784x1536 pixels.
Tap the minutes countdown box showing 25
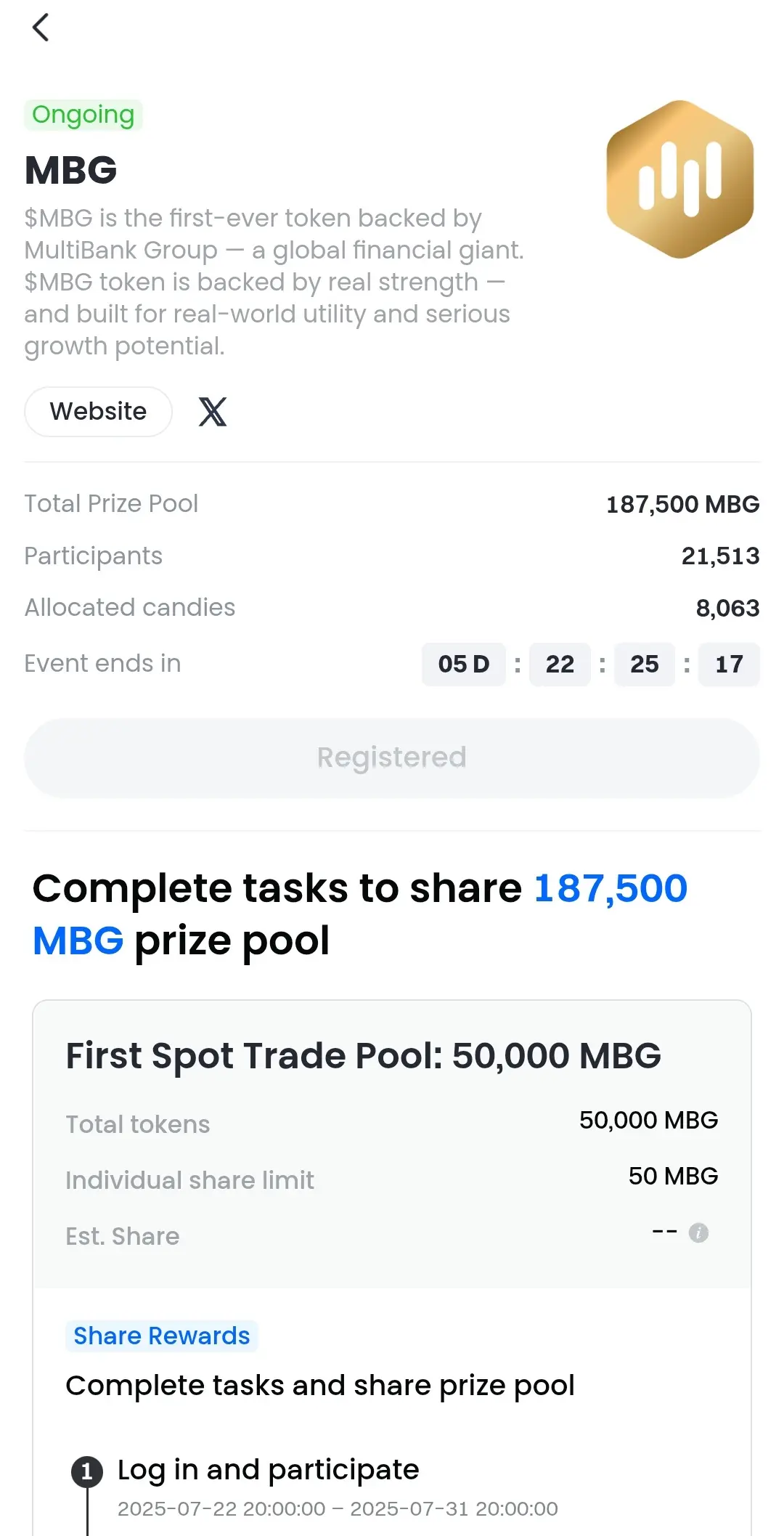pyautogui.click(x=645, y=664)
